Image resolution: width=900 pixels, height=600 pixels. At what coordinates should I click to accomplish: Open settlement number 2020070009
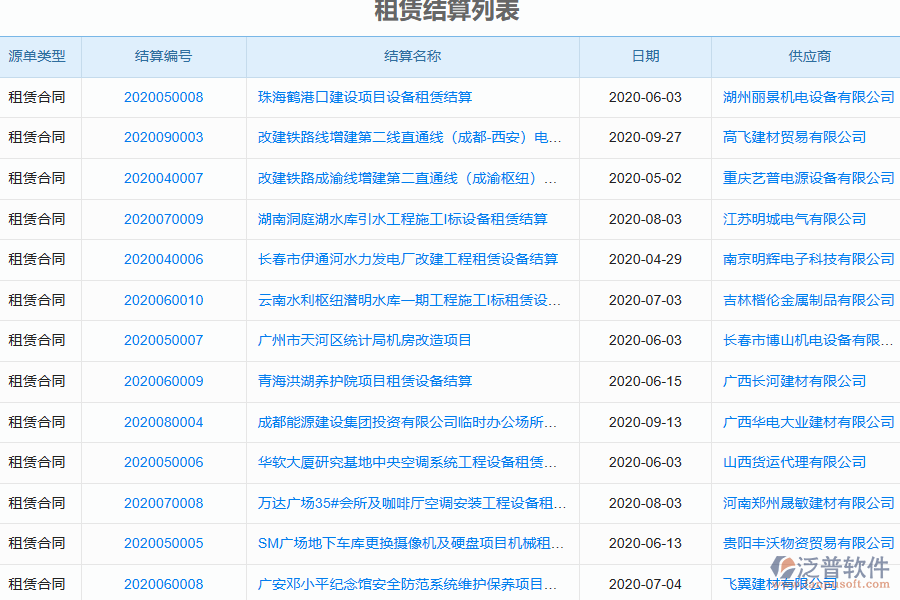[x=165, y=219]
